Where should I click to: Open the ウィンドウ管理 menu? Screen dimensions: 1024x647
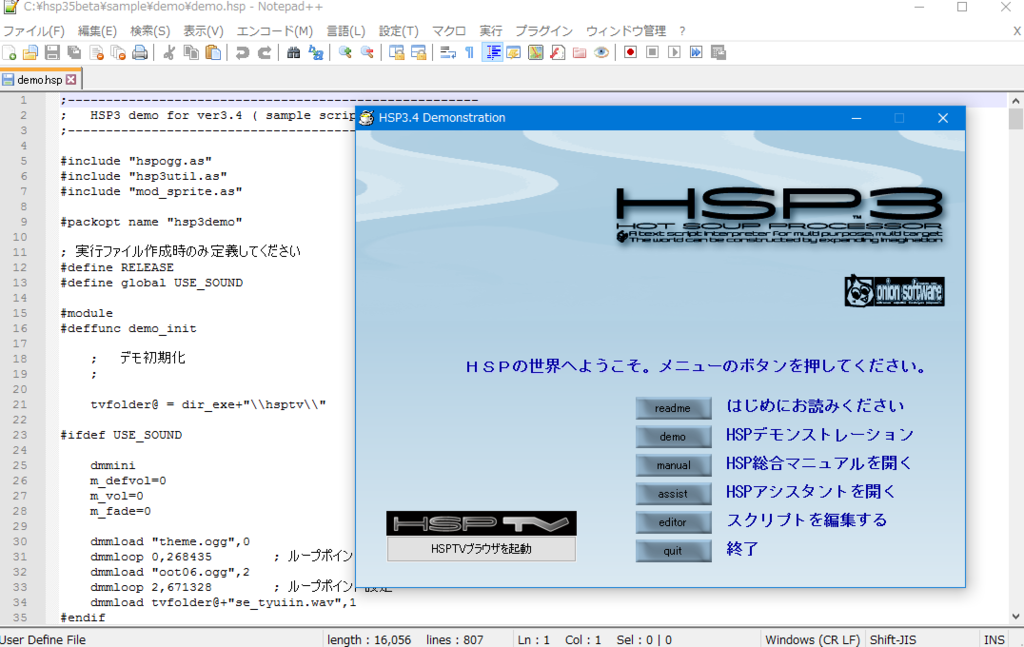[626, 31]
